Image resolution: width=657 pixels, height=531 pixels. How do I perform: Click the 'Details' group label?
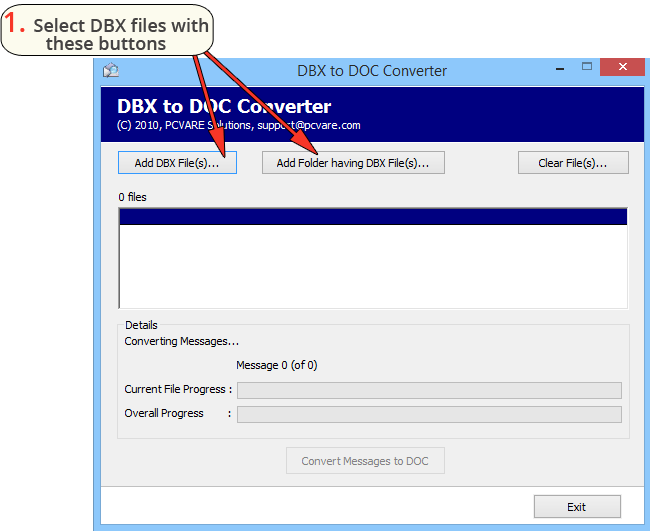click(141, 325)
